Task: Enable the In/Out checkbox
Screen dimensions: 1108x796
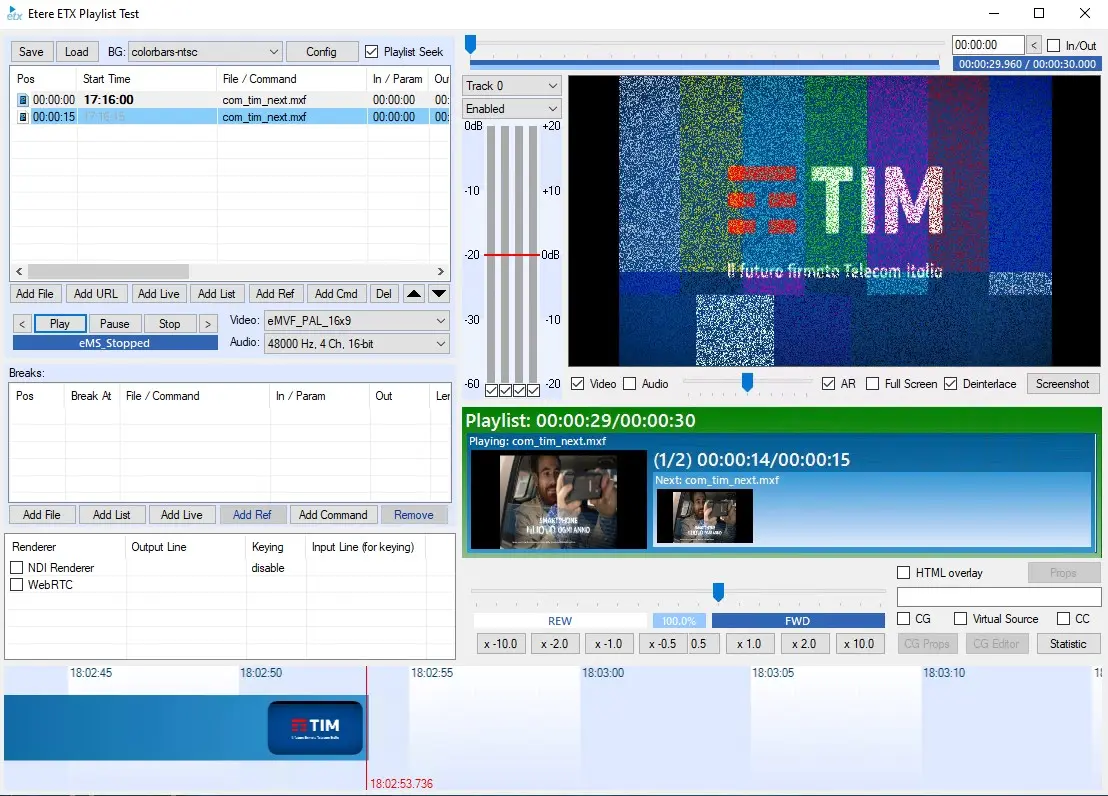Action: pos(1053,46)
